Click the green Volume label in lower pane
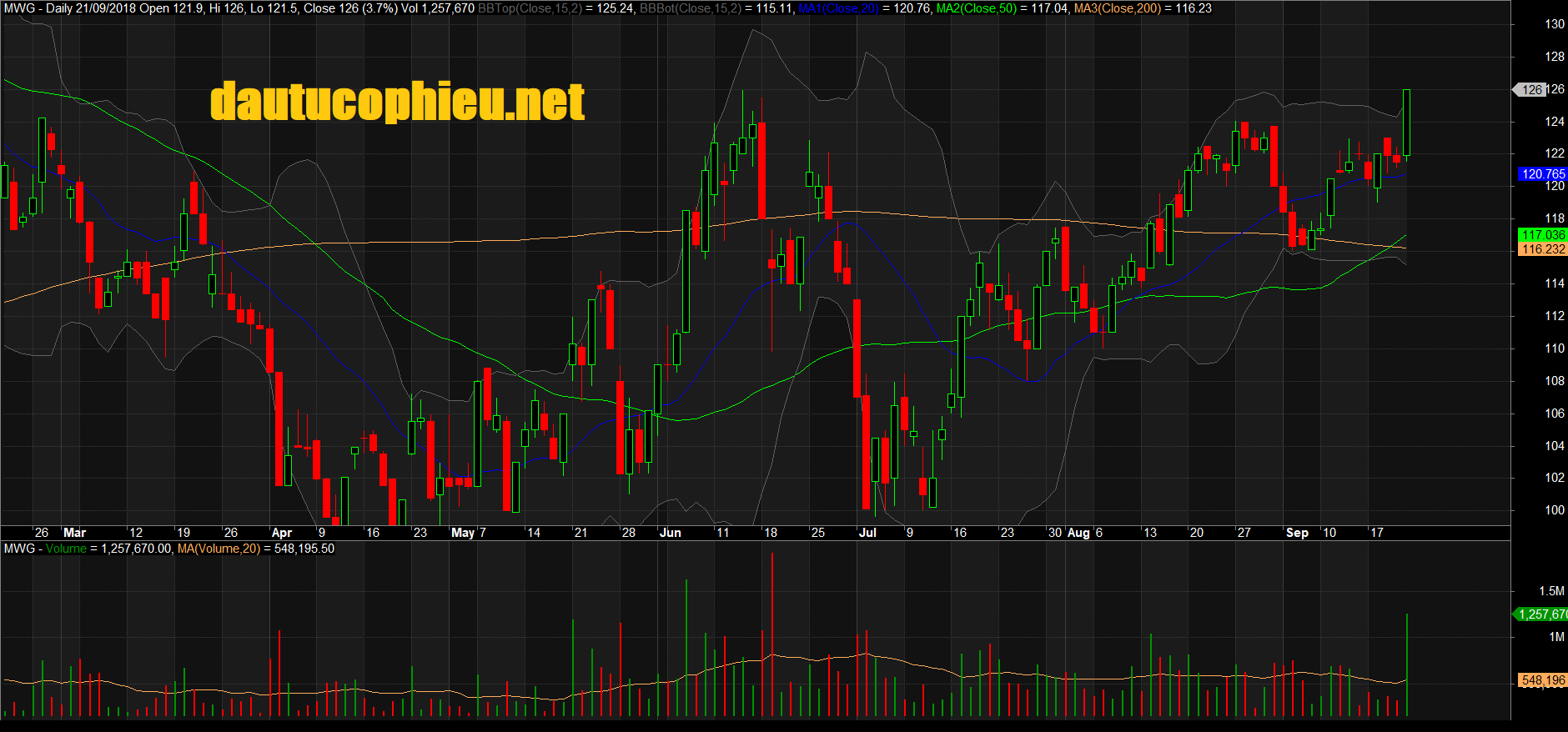This screenshot has width=1568, height=732. click(66, 549)
